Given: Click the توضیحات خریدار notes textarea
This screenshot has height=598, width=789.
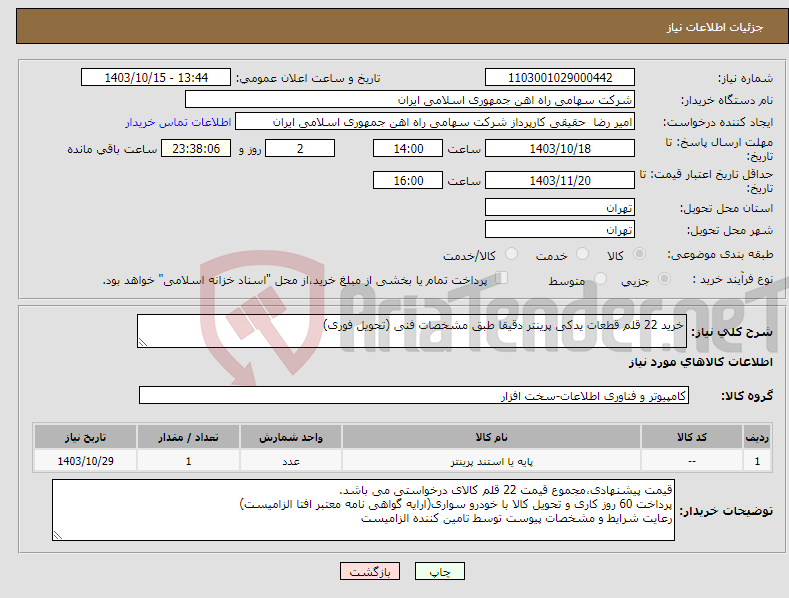Looking at the screenshot, I should coord(363,510).
